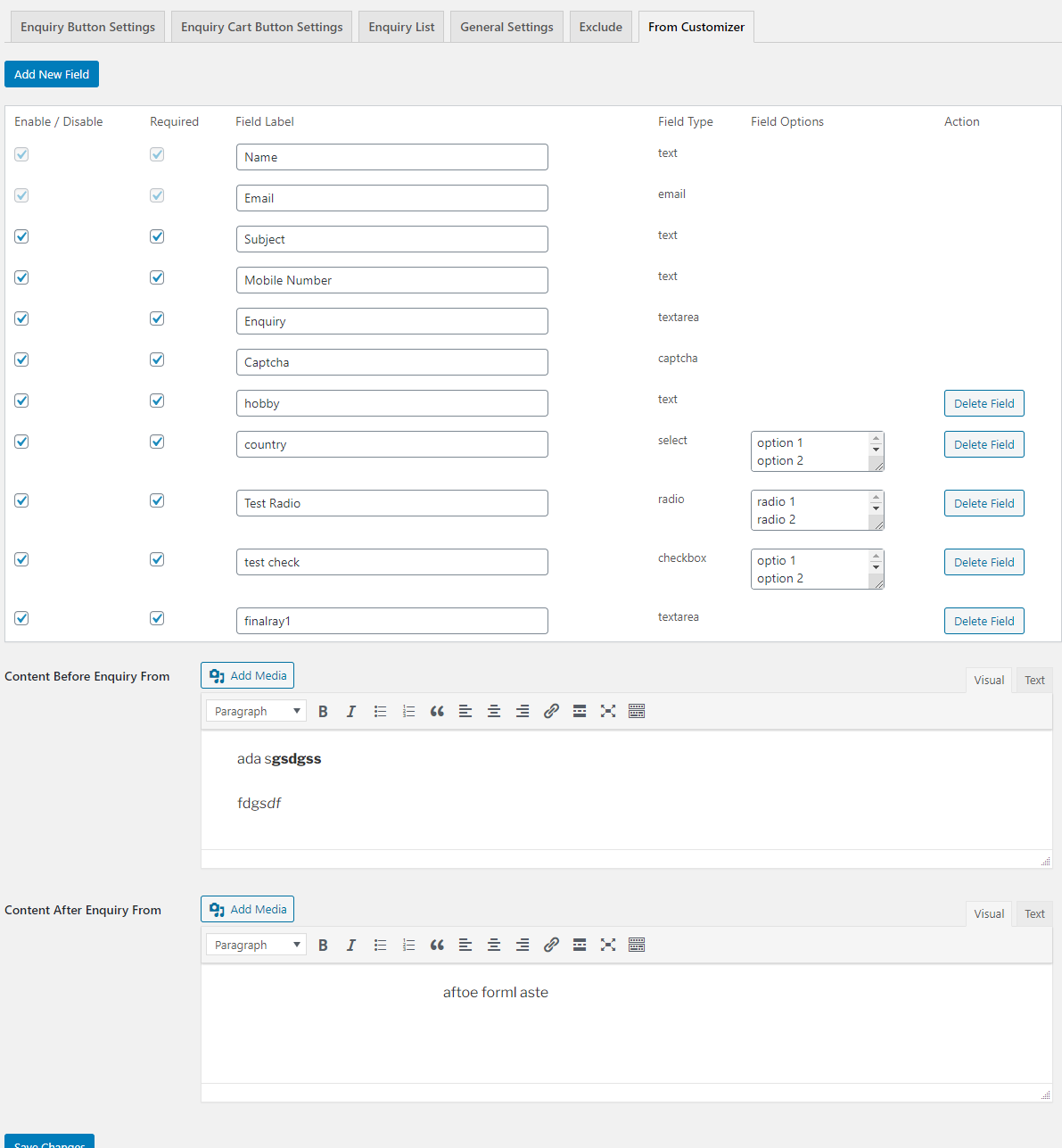This screenshot has width=1062, height=1148.
Task: Center align text in the bottom editor
Action: 494,945
